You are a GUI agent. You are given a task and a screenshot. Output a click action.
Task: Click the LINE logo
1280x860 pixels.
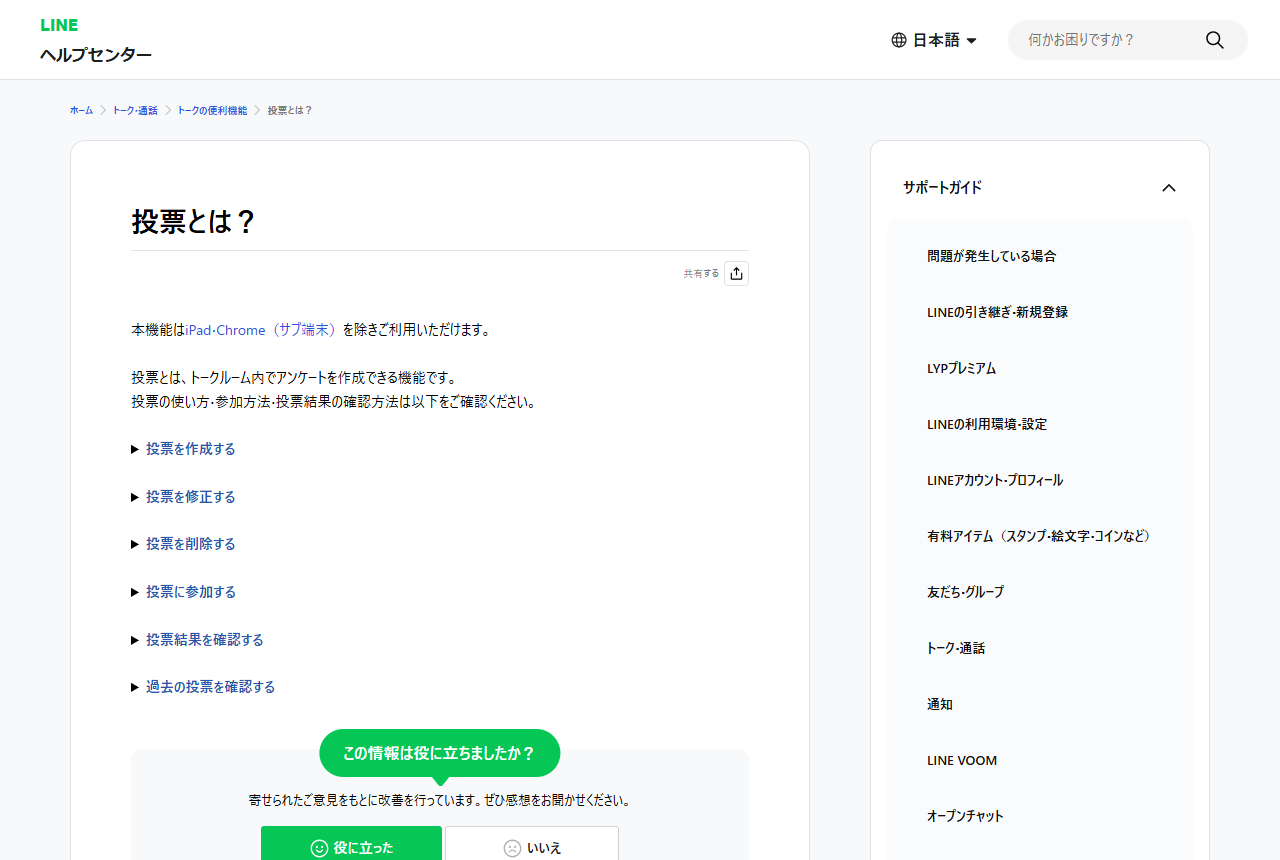pyautogui.click(x=59, y=25)
